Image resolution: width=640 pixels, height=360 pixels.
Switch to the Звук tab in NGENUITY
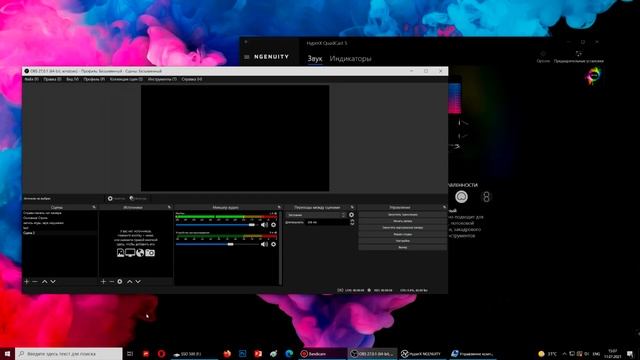[x=315, y=59]
